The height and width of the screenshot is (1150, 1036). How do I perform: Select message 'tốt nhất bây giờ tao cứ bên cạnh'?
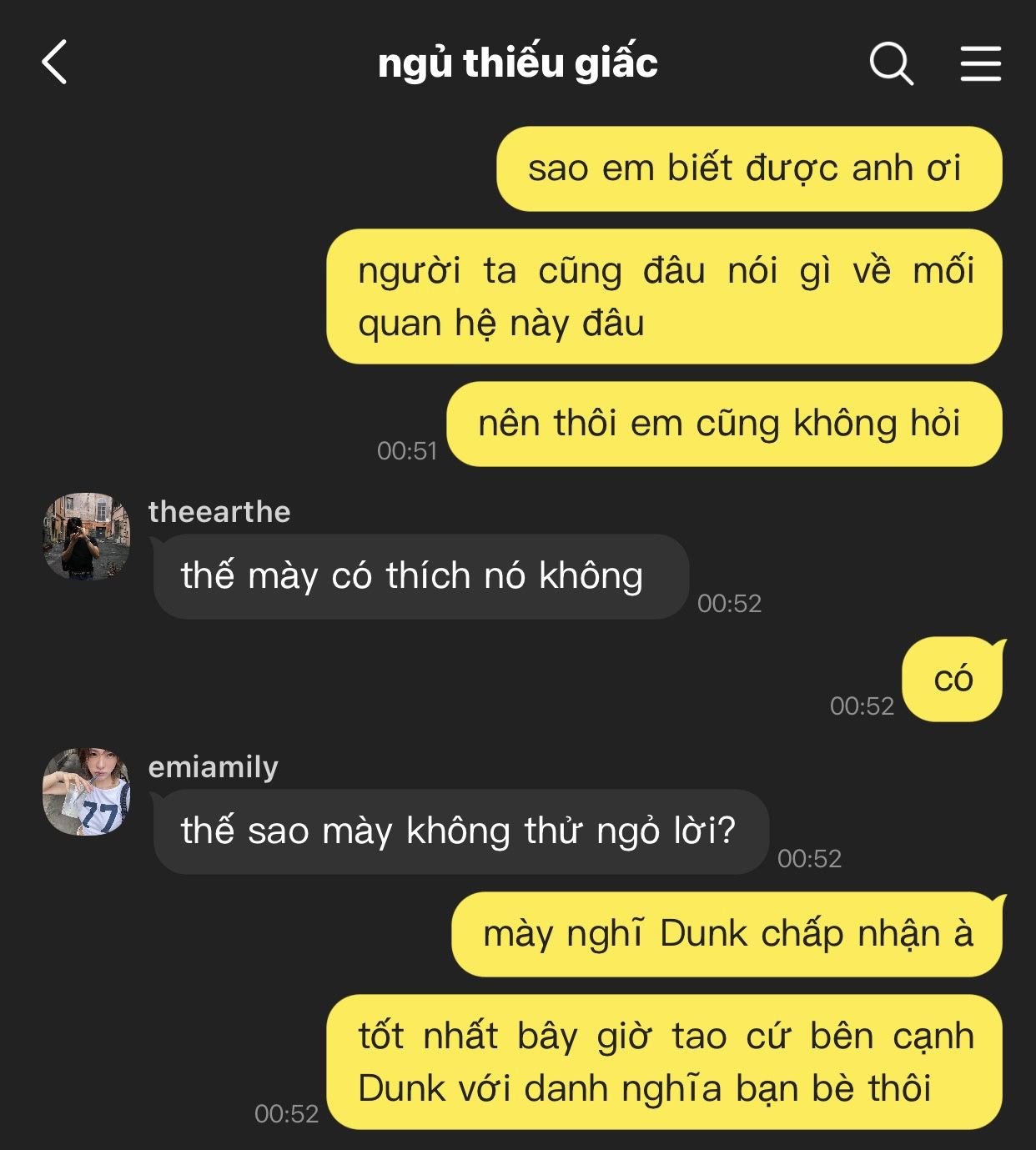click(664, 1062)
